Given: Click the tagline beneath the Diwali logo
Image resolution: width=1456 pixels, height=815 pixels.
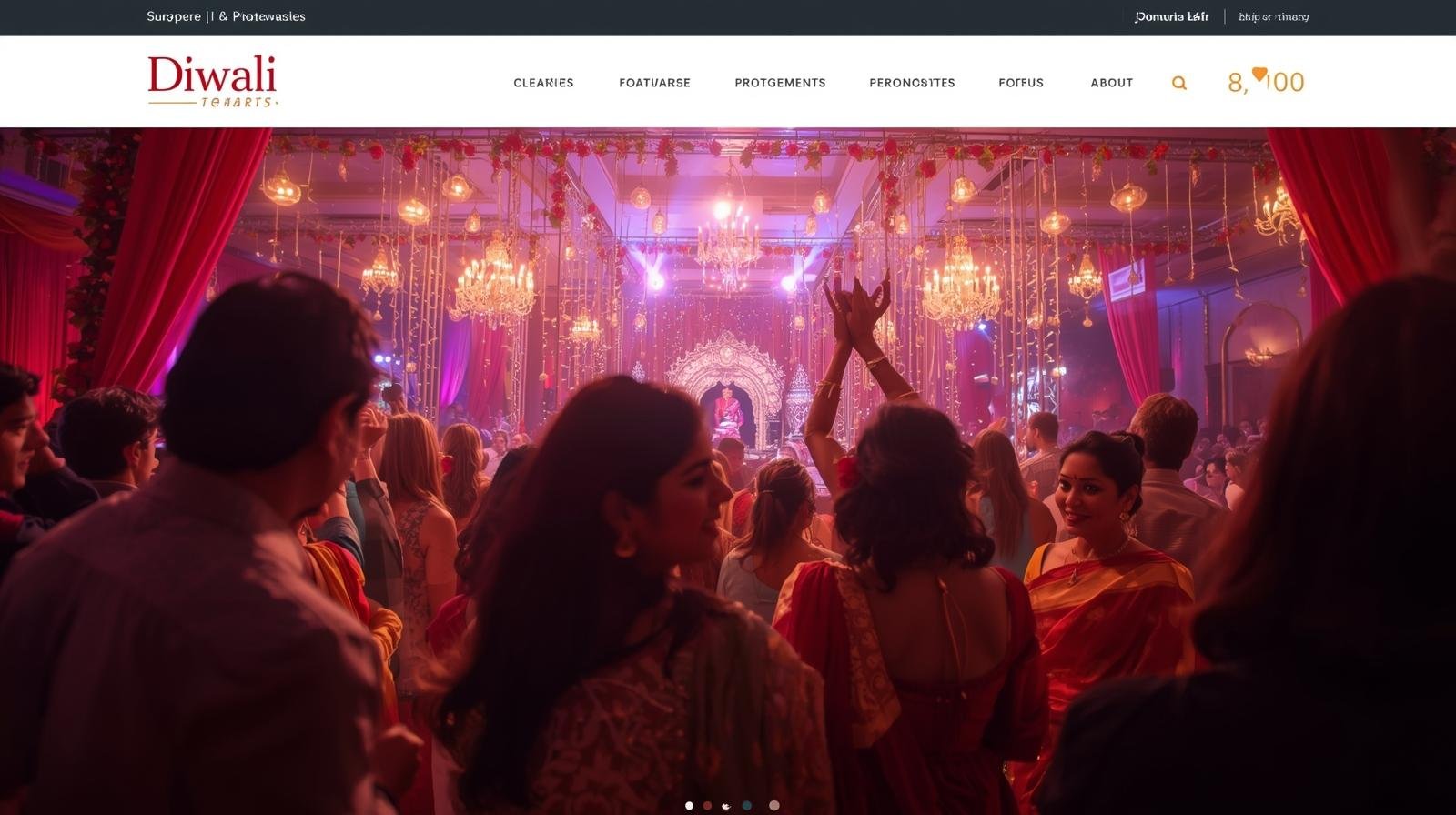Looking at the screenshot, I should click(x=237, y=103).
